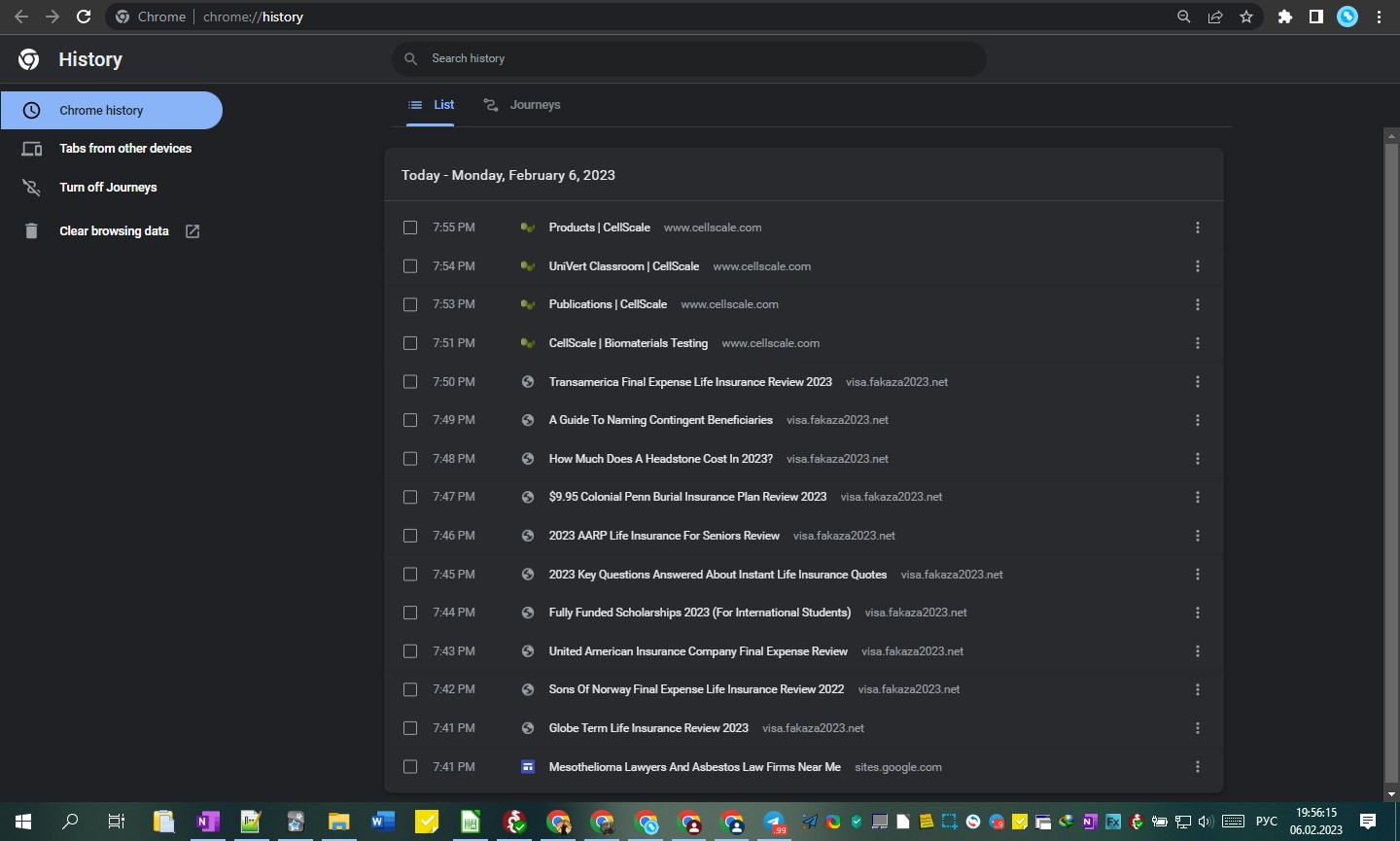This screenshot has width=1400, height=841.
Task: Switch to the Journeys tab
Action: (x=522, y=105)
